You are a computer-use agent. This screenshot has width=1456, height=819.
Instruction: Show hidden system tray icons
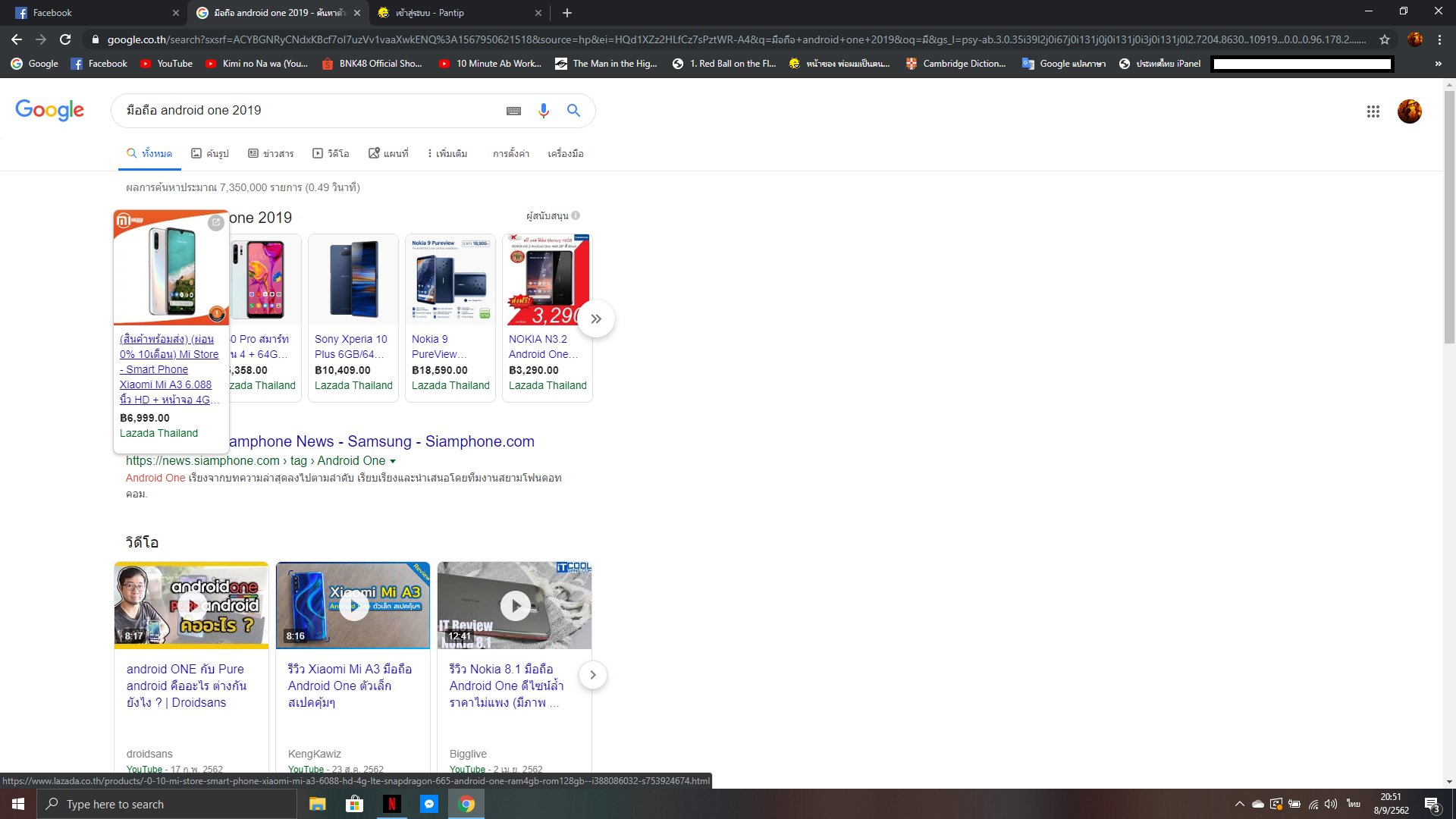pos(1239,804)
